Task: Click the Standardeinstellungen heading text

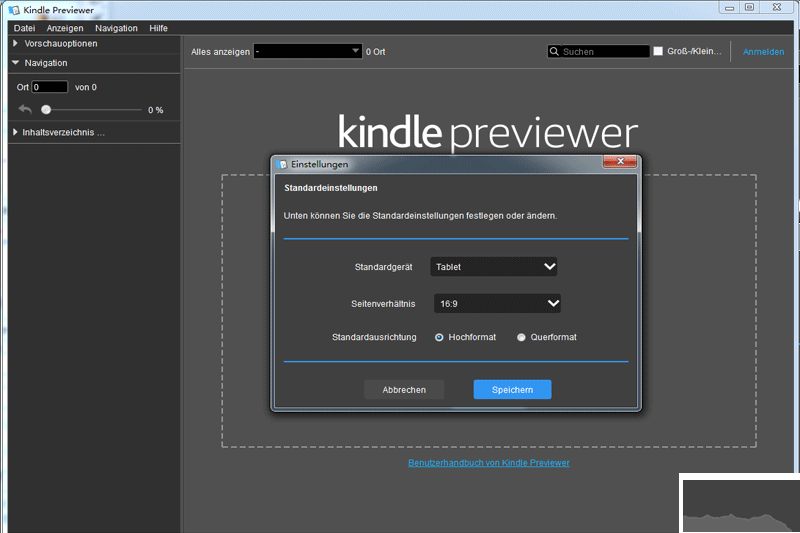Action: click(331, 188)
